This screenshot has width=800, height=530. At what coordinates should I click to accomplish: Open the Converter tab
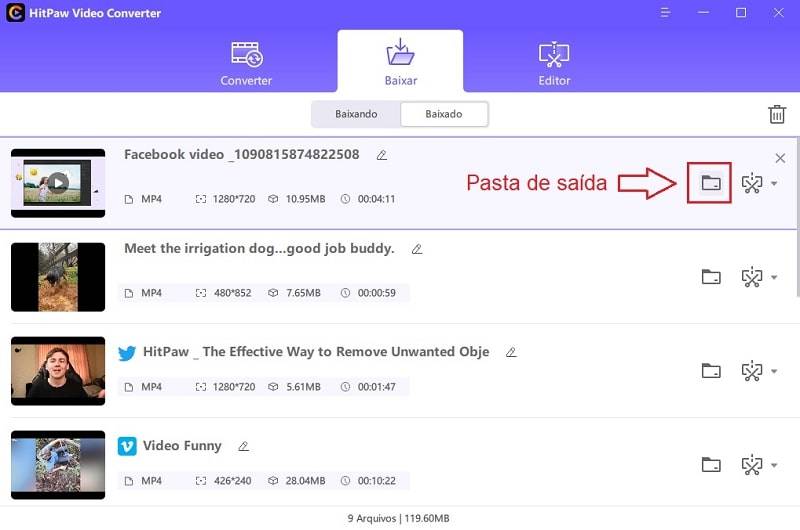pyautogui.click(x=246, y=63)
